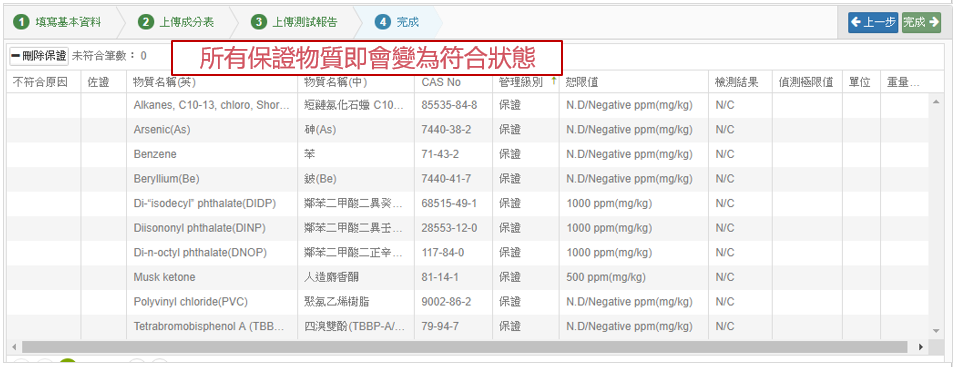
Task: Select the Di-"isodecyl" phthalate(DIDP) row
Action: (x=467, y=204)
